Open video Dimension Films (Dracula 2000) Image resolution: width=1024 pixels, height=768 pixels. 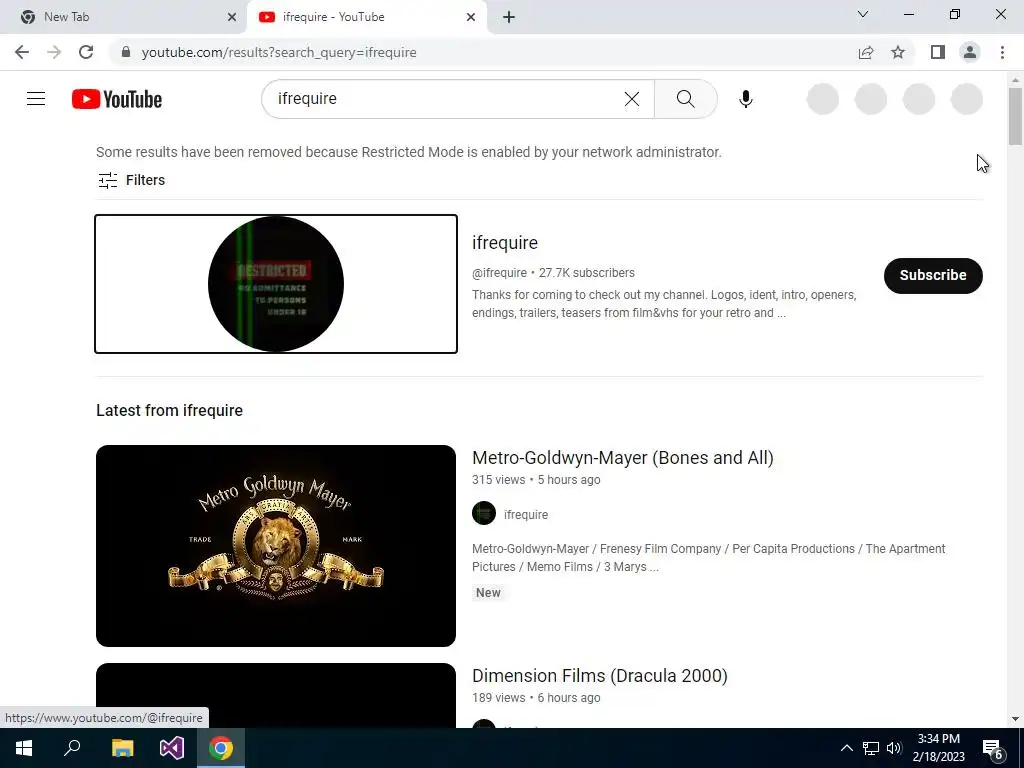pos(600,676)
